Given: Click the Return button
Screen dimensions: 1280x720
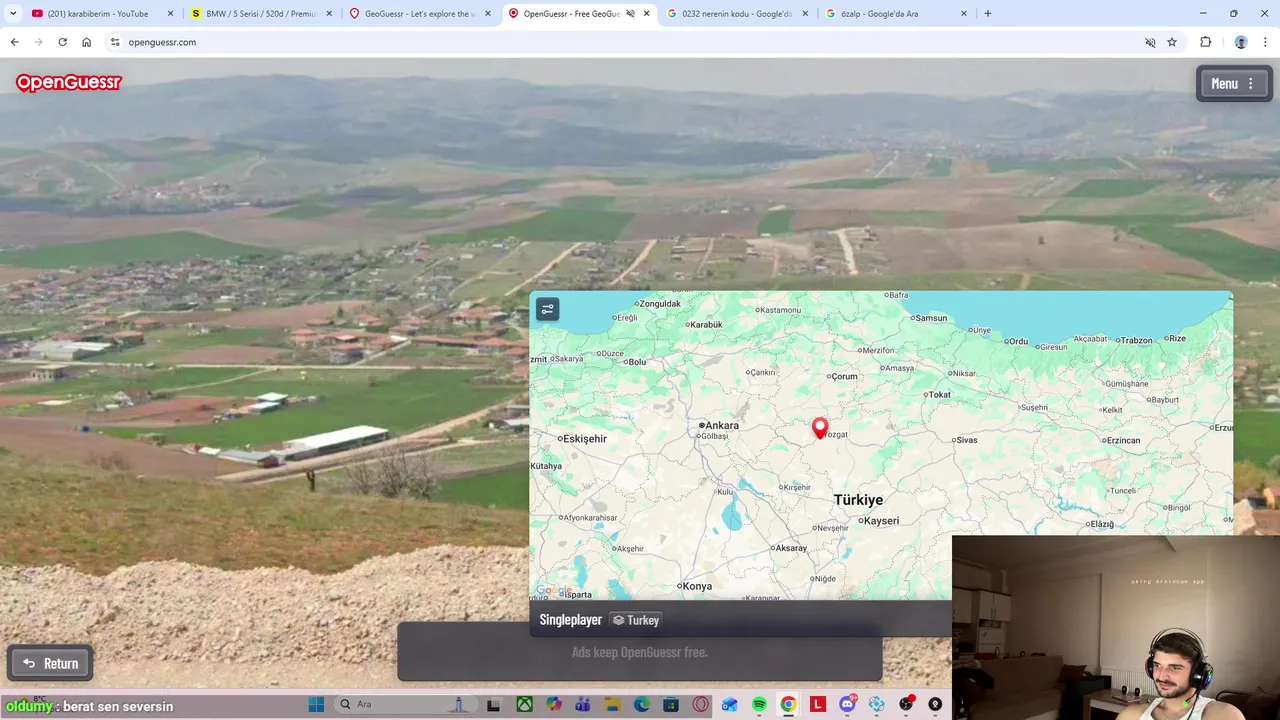Looking at the screenshot, I should (x=50, y=663).
